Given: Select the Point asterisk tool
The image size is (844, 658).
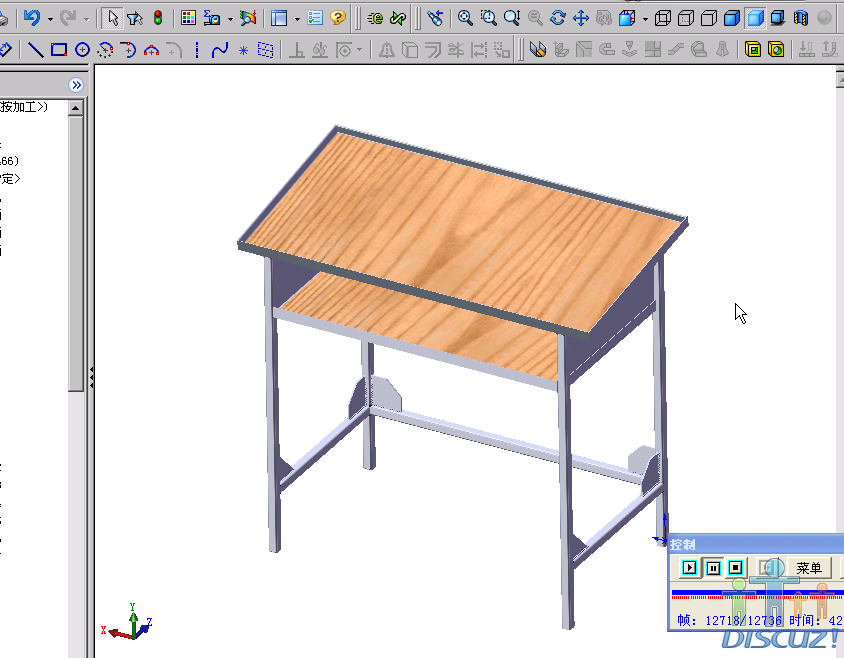Looking at the screenshot, I should point(243,51).
